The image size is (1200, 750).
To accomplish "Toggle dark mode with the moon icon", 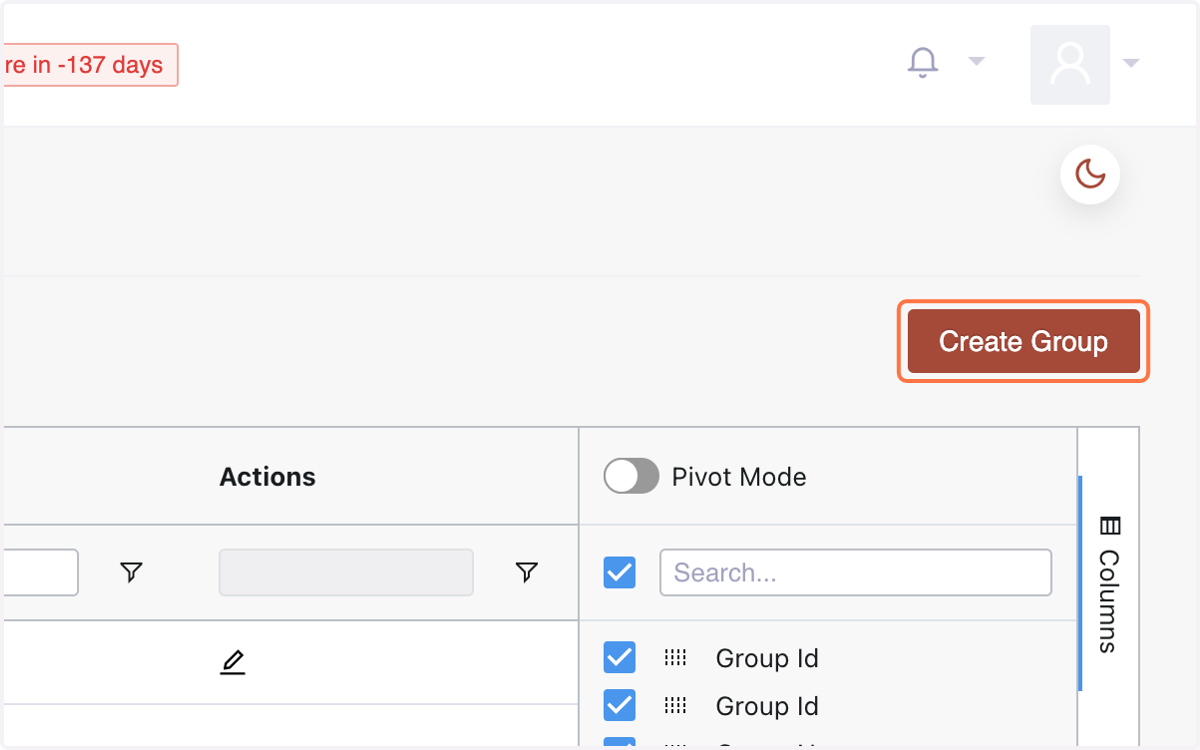I will pyautogui.click(x=1090, y=175).
